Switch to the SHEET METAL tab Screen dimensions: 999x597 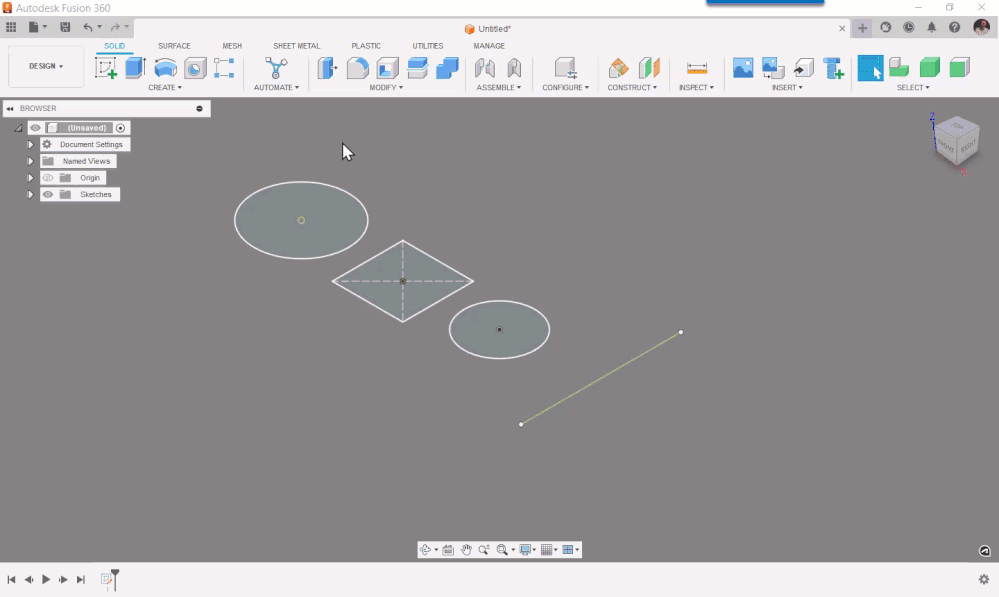point(296,46)
